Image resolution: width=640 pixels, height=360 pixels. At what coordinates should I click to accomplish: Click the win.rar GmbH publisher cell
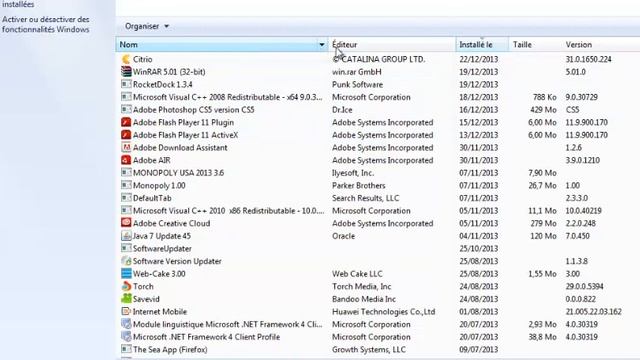click(357, 72)
